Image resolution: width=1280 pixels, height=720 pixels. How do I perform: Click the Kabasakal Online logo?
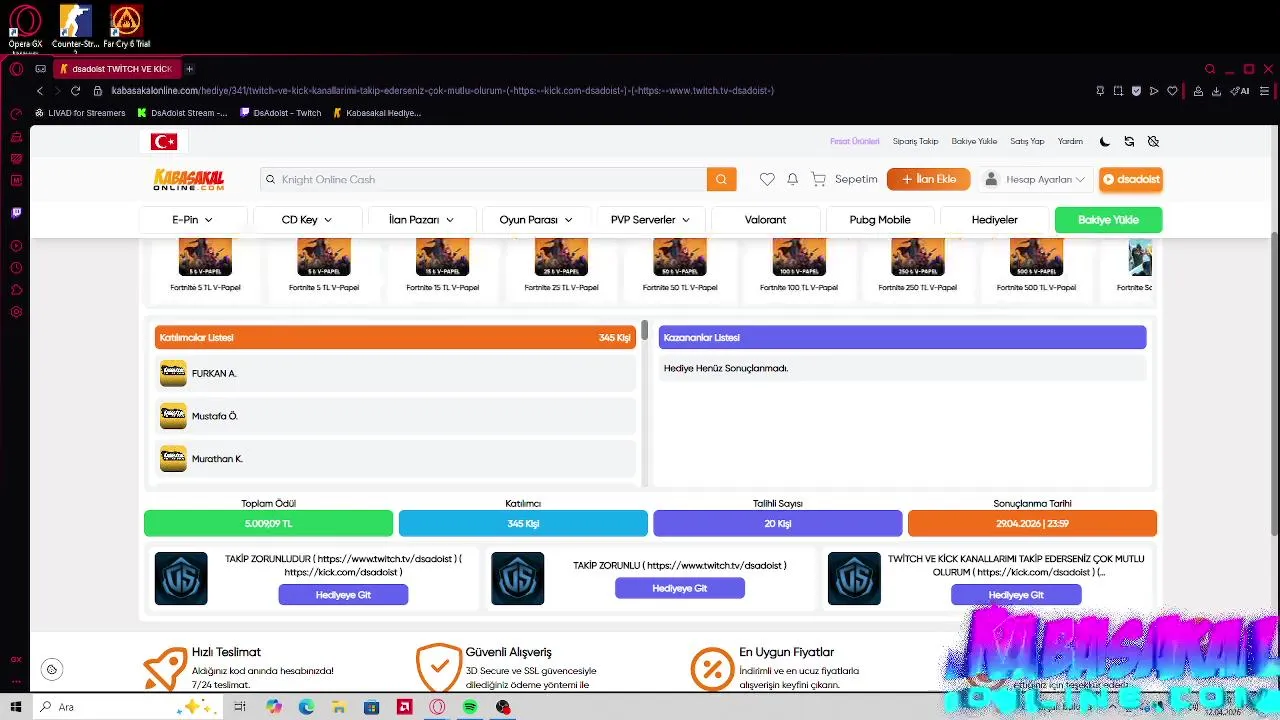tap(188, 179)
